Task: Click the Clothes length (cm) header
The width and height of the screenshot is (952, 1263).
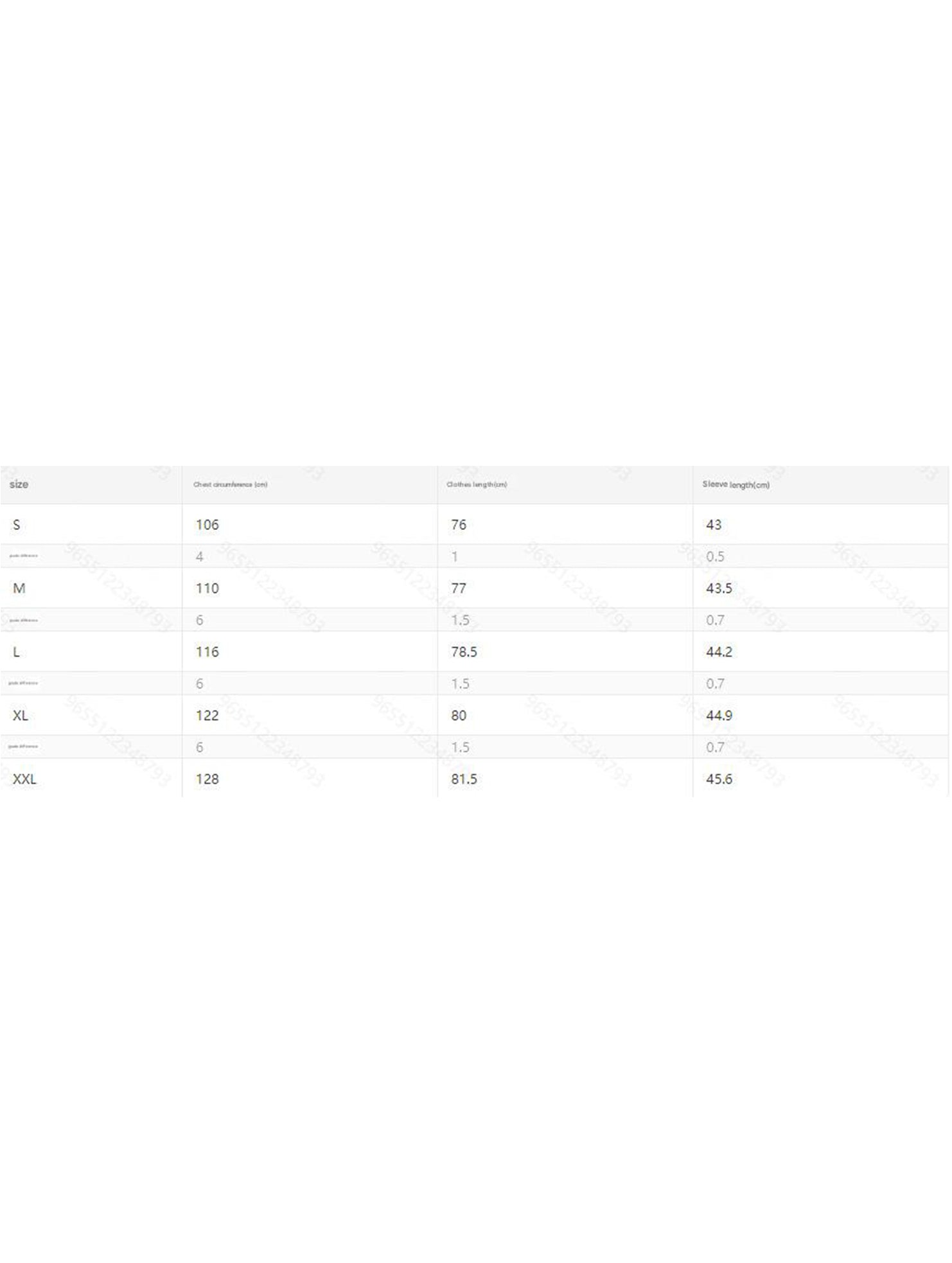Action: (477, 484)
